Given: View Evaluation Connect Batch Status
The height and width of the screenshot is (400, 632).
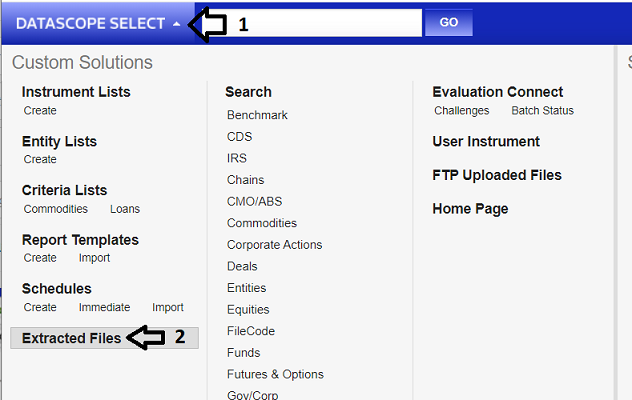Looking at the screenshot, I should 542,111.
